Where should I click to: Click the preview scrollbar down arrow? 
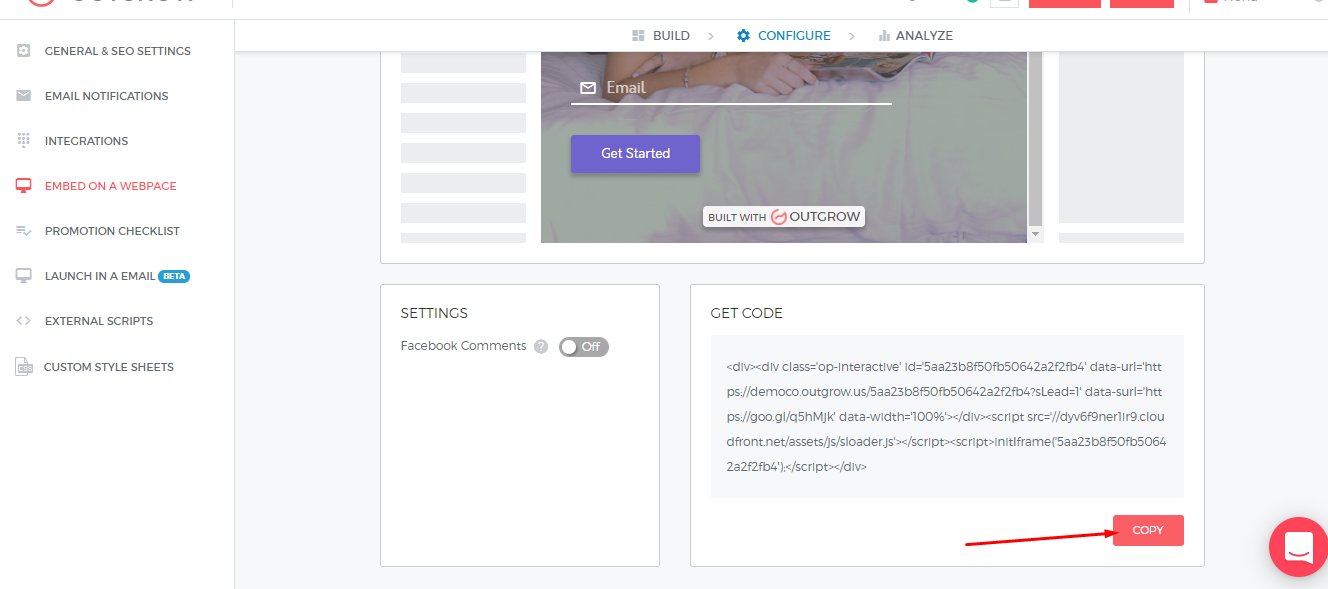coord(1036,234)
